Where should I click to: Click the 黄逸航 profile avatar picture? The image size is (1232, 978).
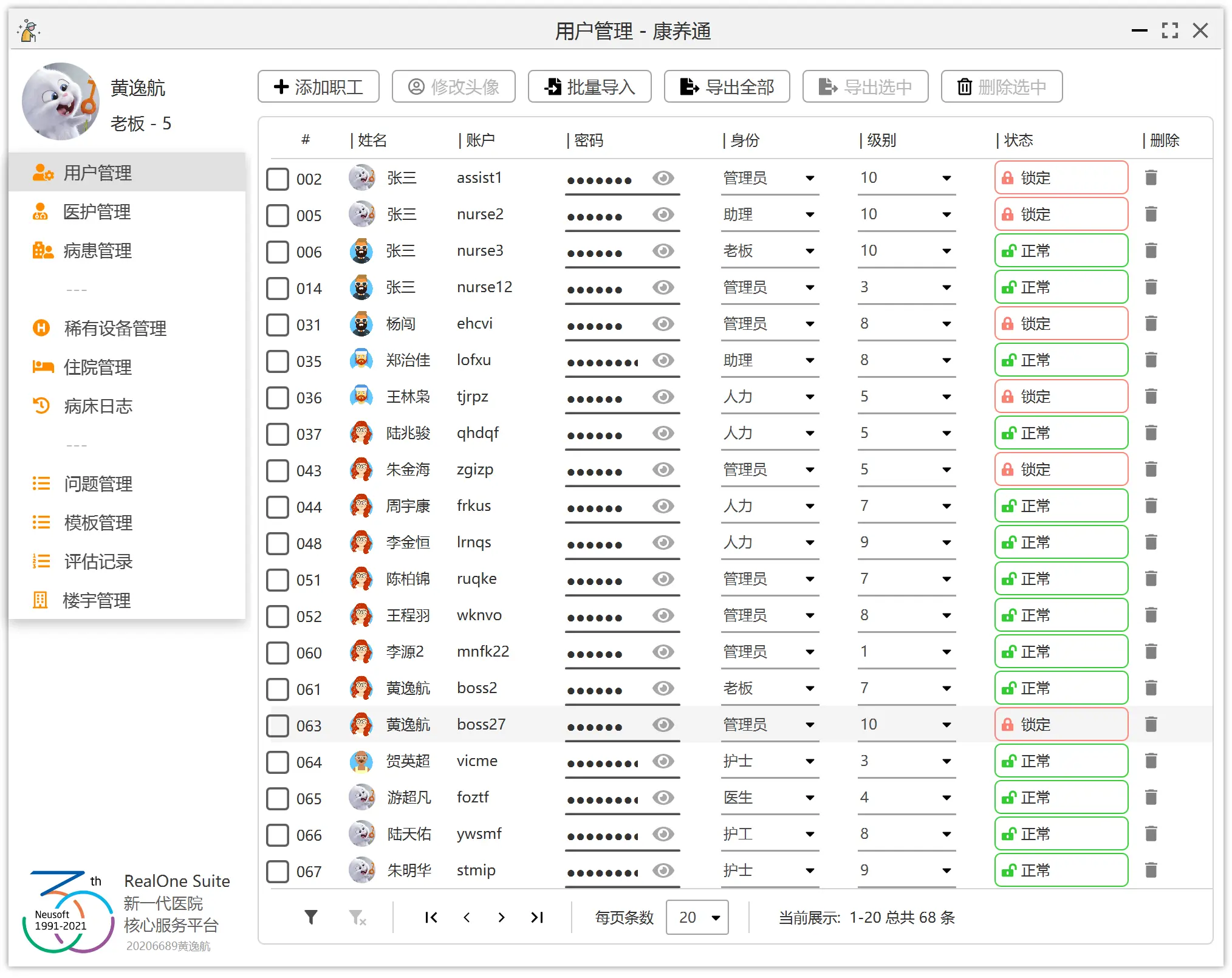60,101
